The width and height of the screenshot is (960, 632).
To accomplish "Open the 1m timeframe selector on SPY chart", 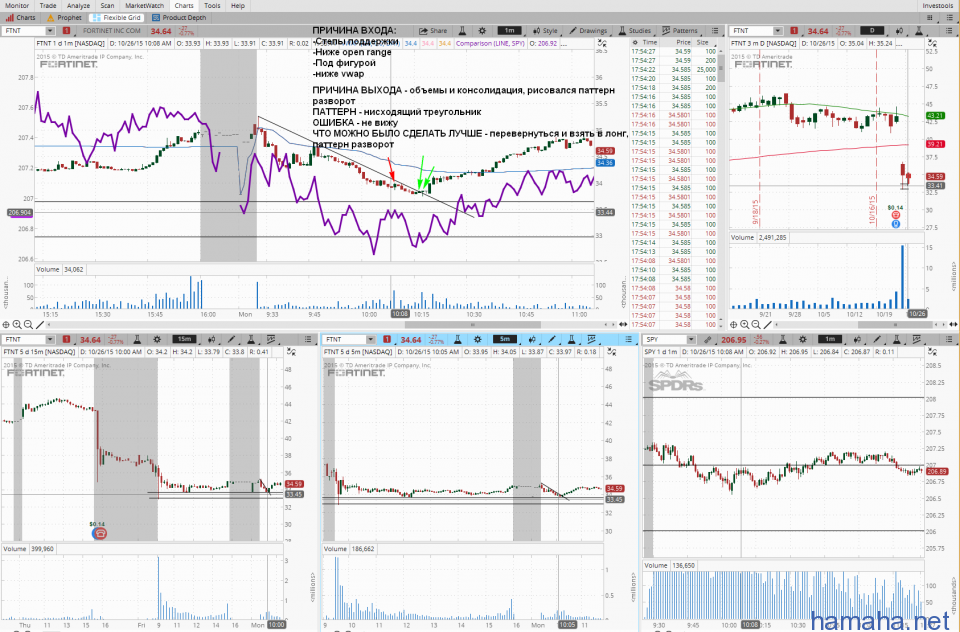I will [830, 339].
